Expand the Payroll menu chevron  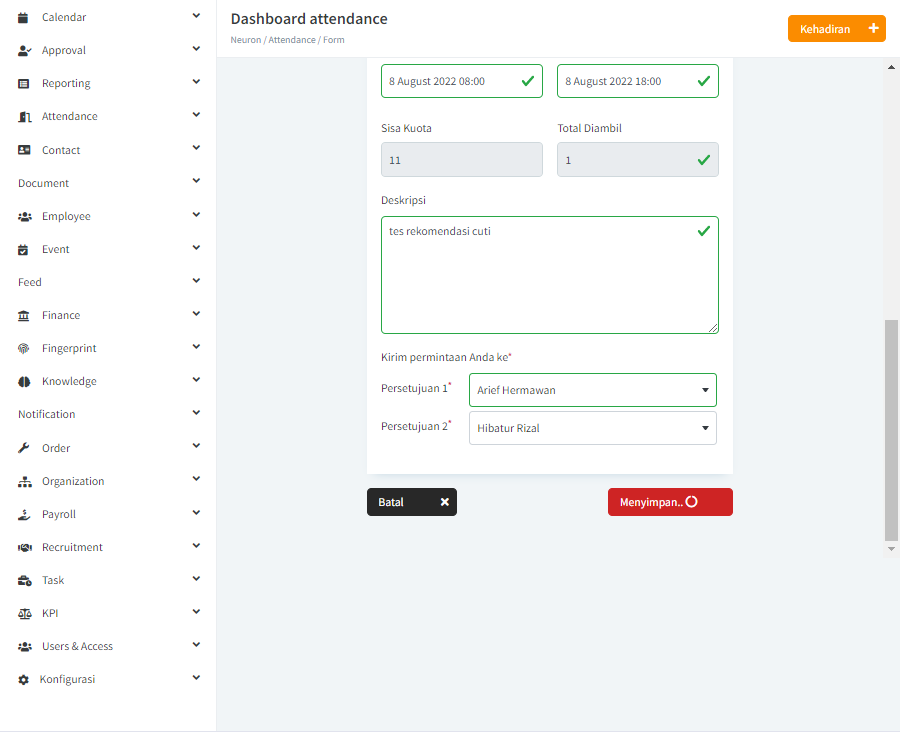coord(196,513)
